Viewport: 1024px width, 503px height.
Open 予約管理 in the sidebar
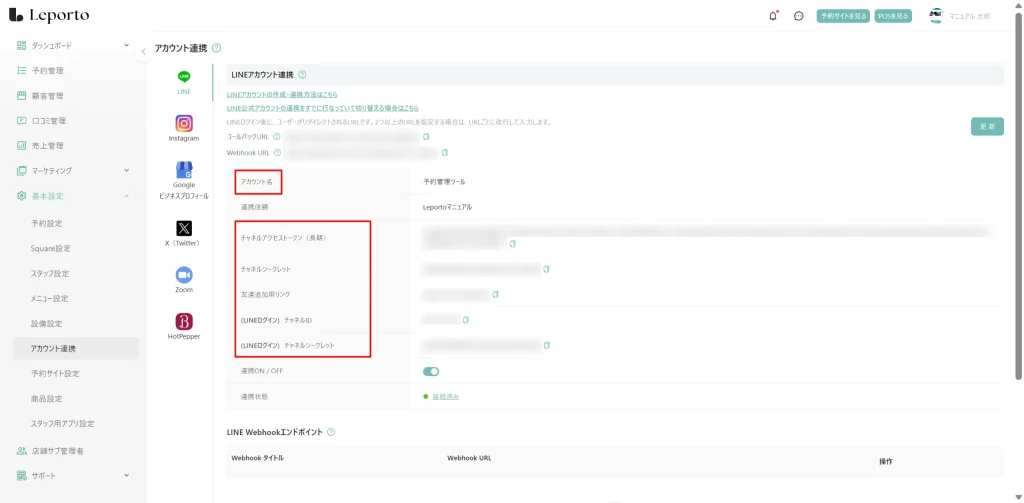47,71
